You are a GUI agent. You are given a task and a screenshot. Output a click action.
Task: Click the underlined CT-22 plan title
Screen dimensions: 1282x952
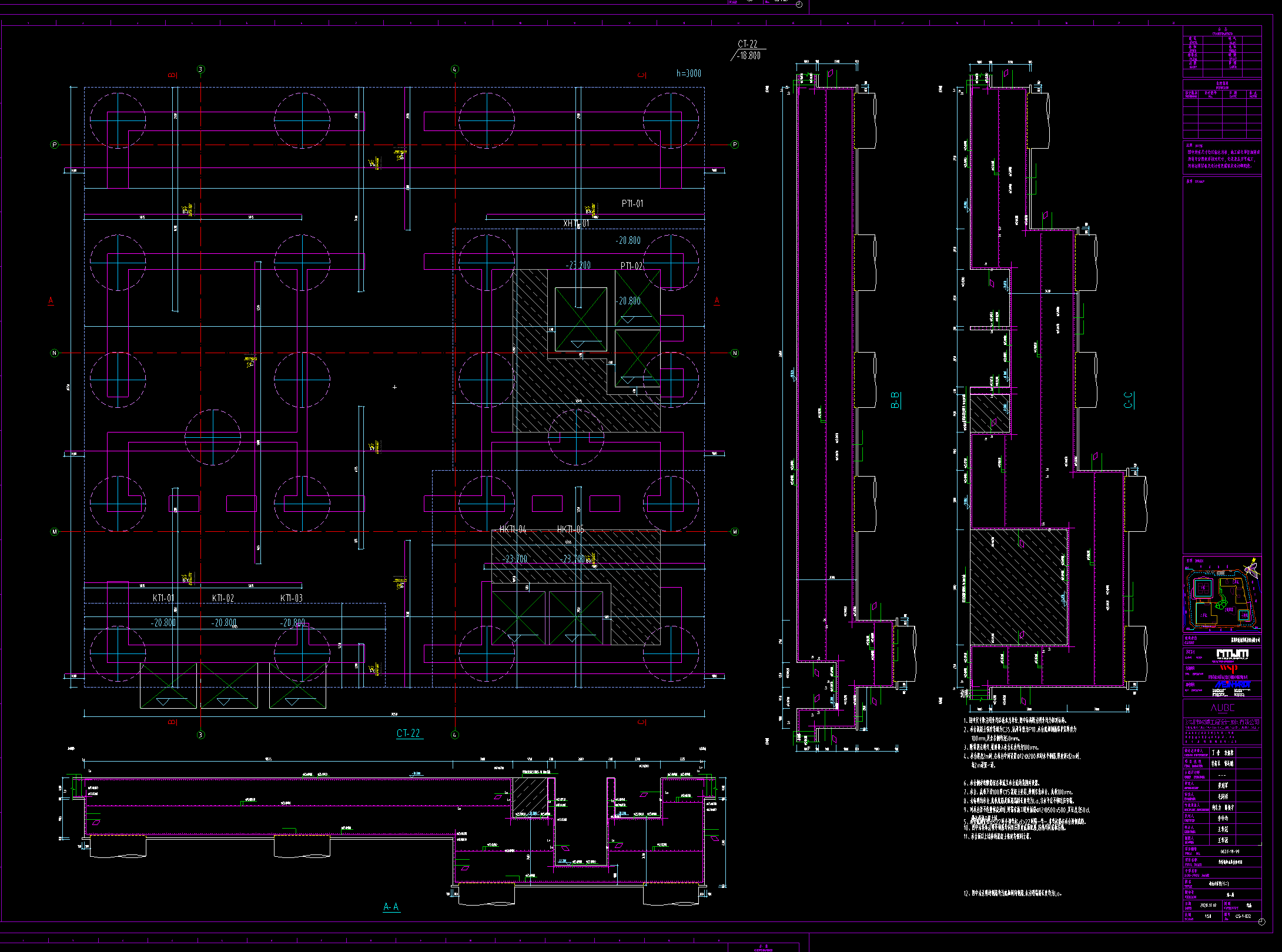(409, 733)
